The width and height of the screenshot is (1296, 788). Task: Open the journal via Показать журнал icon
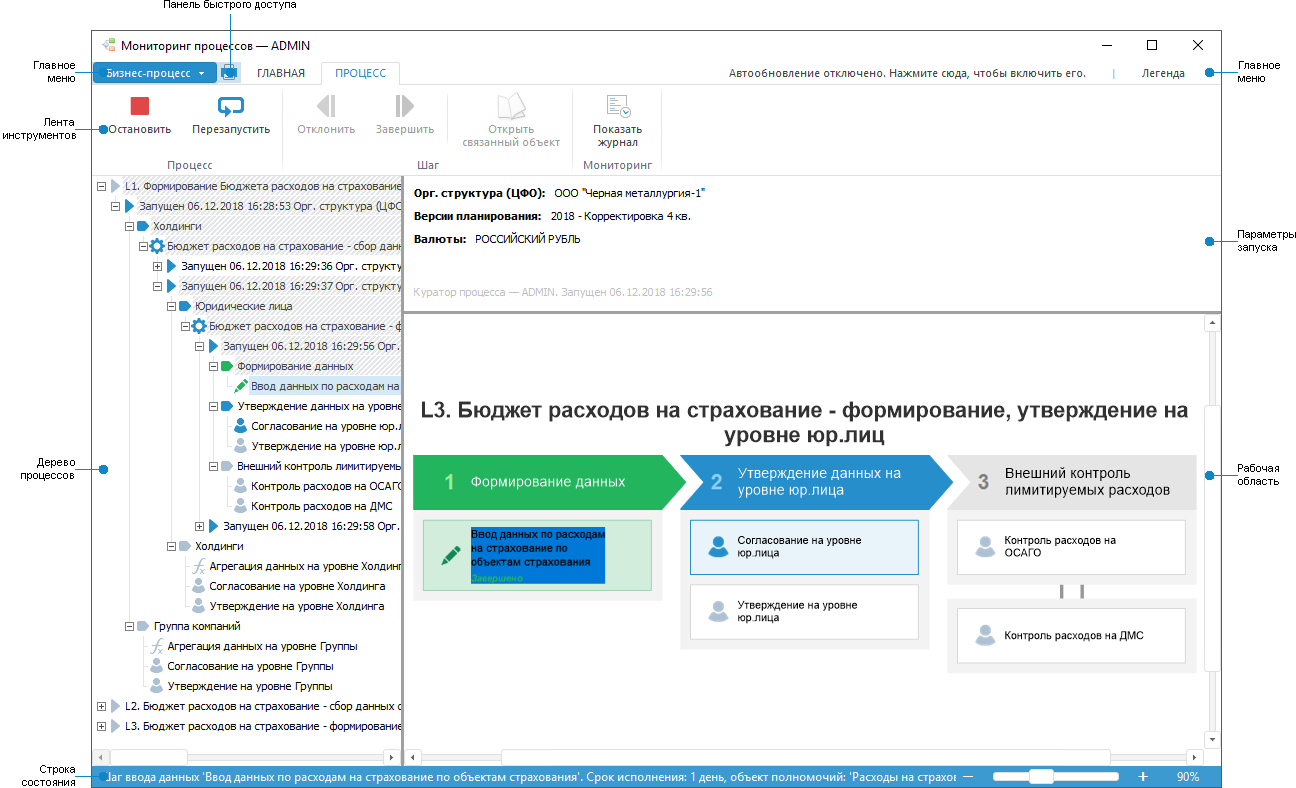(x=618, y=104)
